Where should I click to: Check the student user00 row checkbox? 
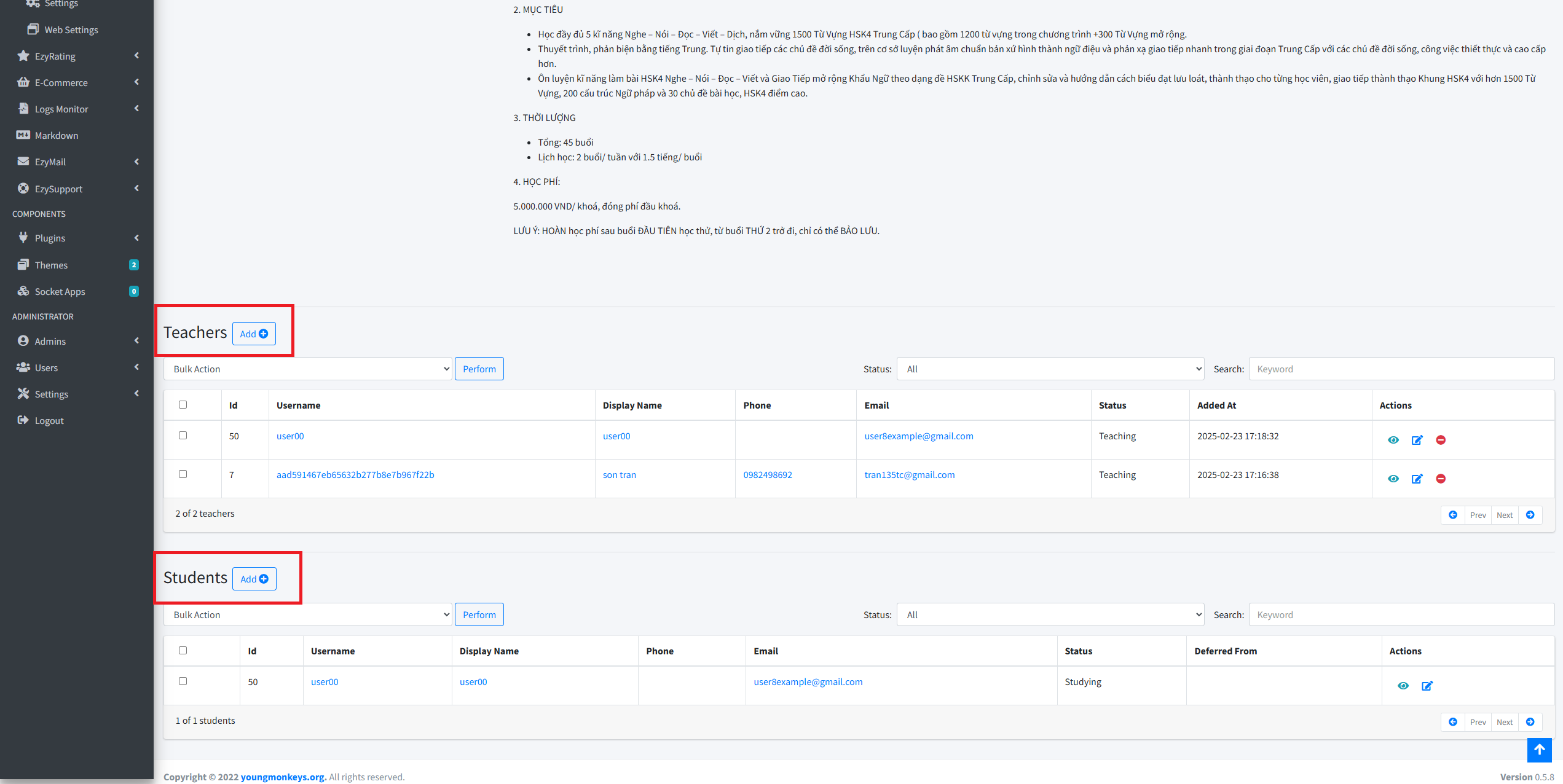point(183,681)
